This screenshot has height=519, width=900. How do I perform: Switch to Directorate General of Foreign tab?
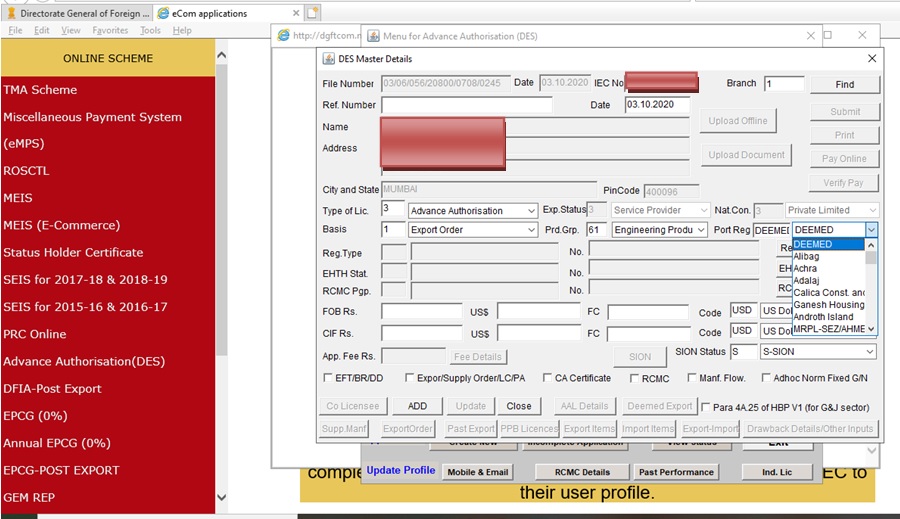click(x=78, y=13)
